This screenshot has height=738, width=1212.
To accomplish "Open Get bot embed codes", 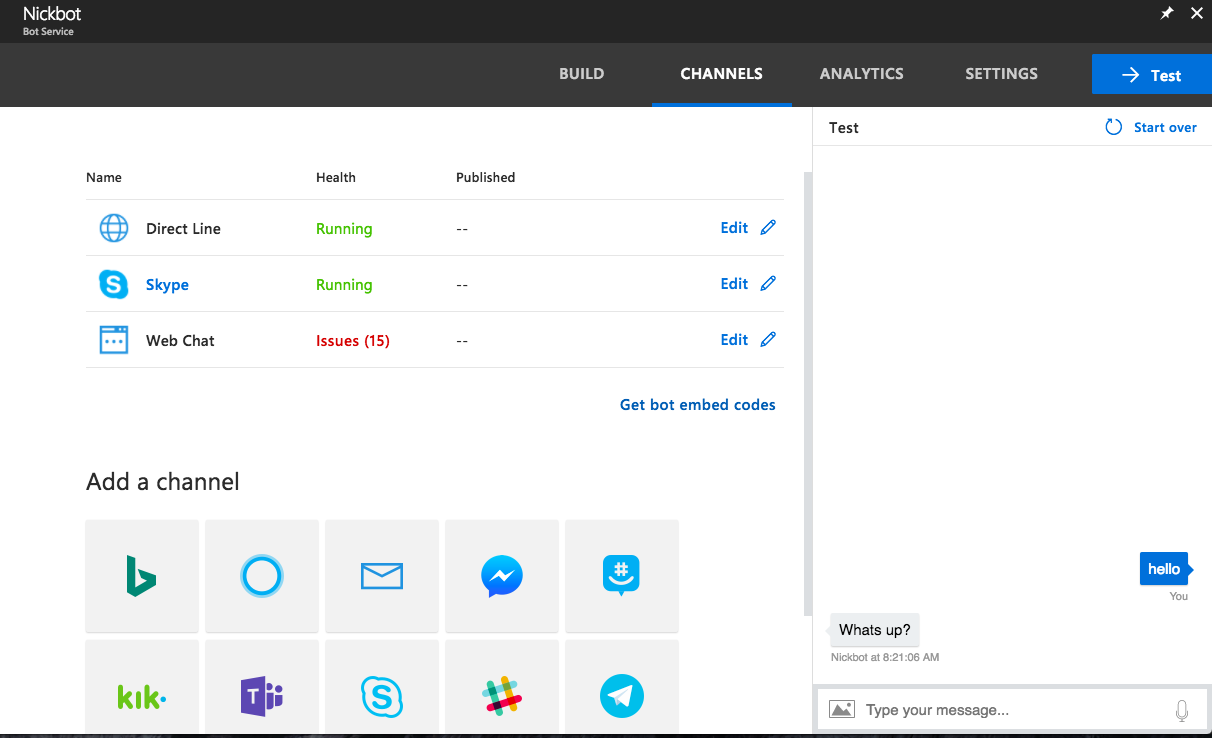I will [698, 405].
